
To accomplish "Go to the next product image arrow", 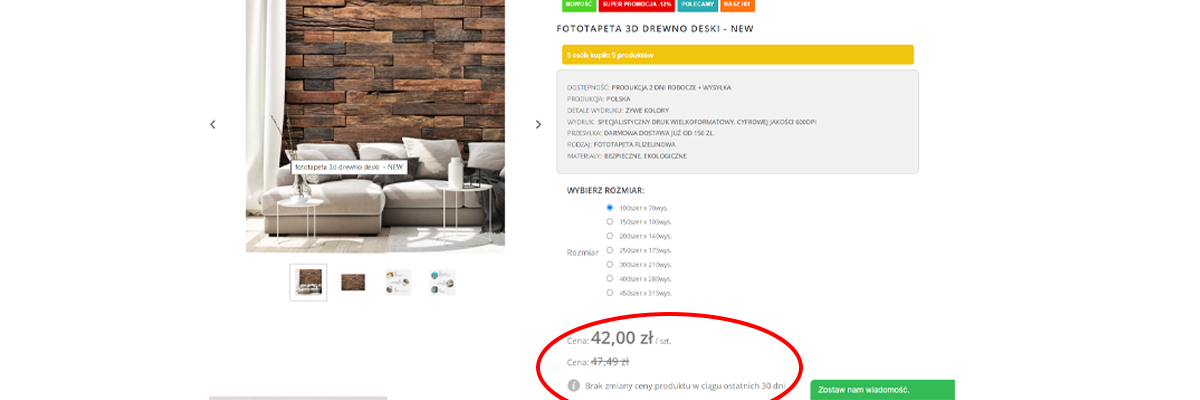I will 538,124.
